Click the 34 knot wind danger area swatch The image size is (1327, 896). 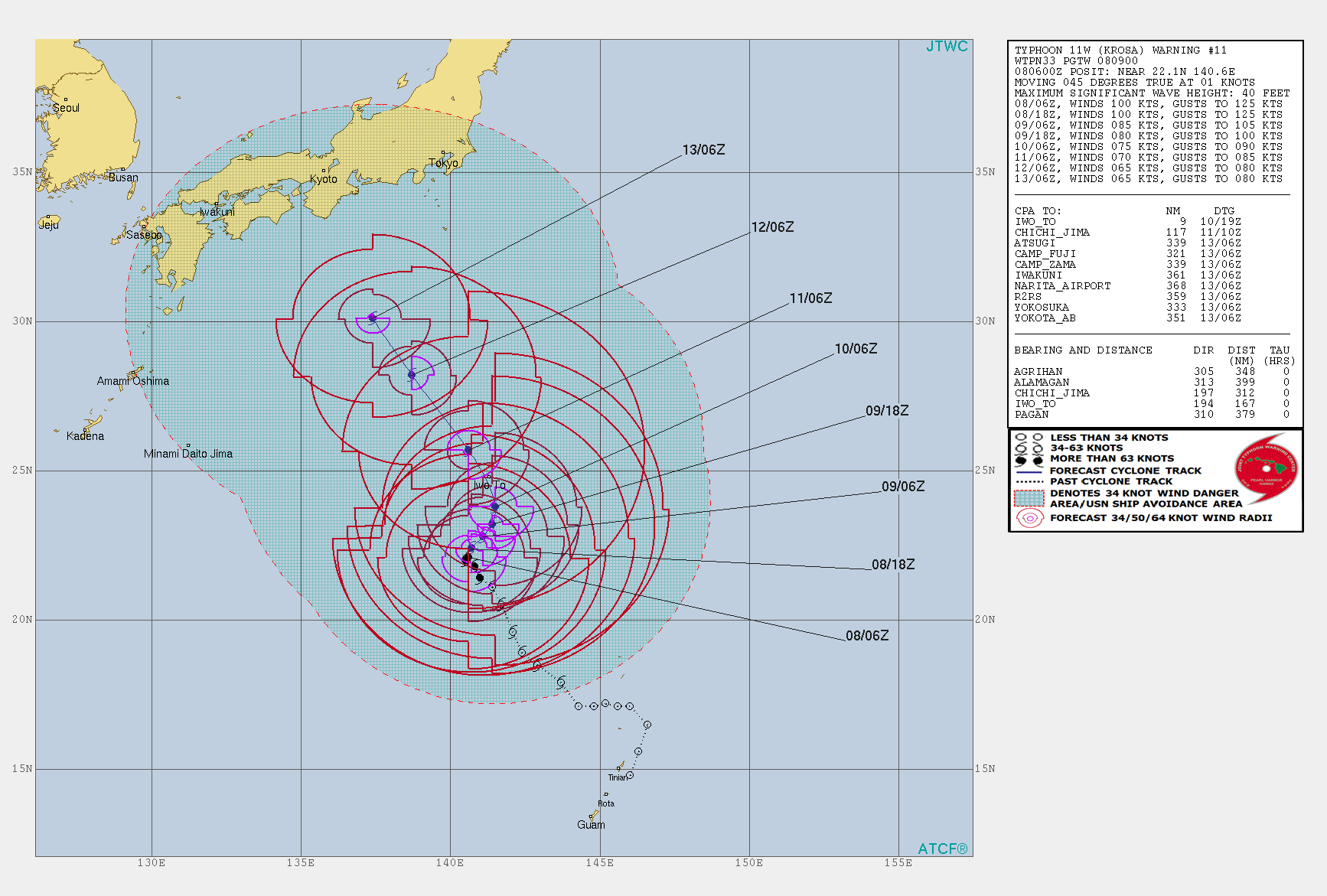[x=1029, y=498]
